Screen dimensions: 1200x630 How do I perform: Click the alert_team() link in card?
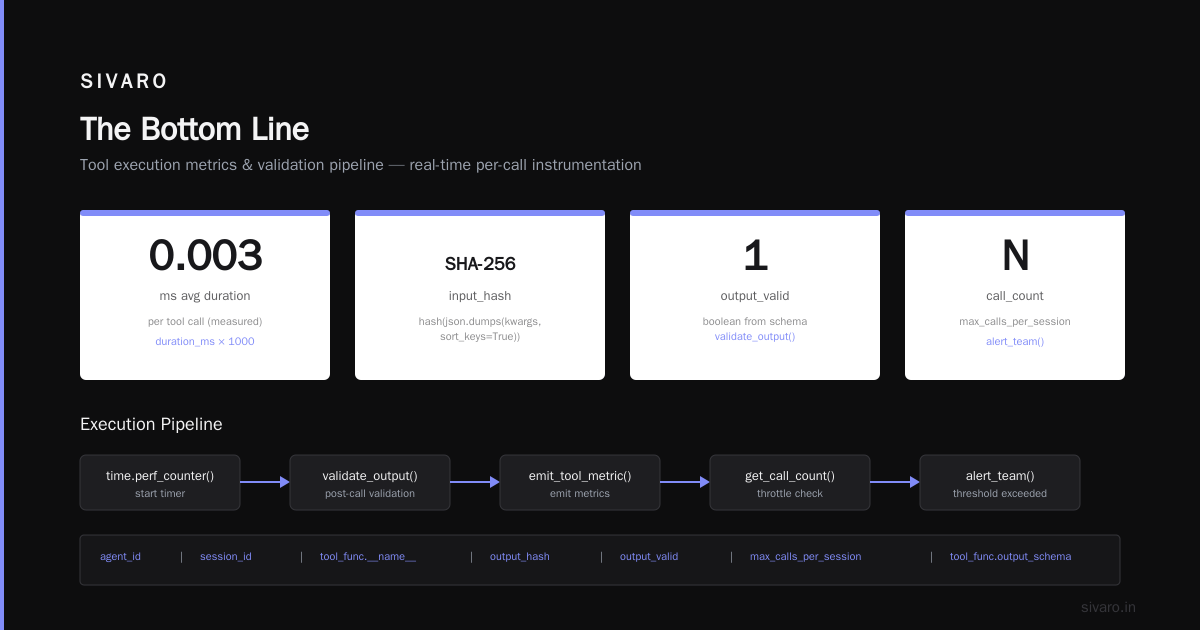1015,342
